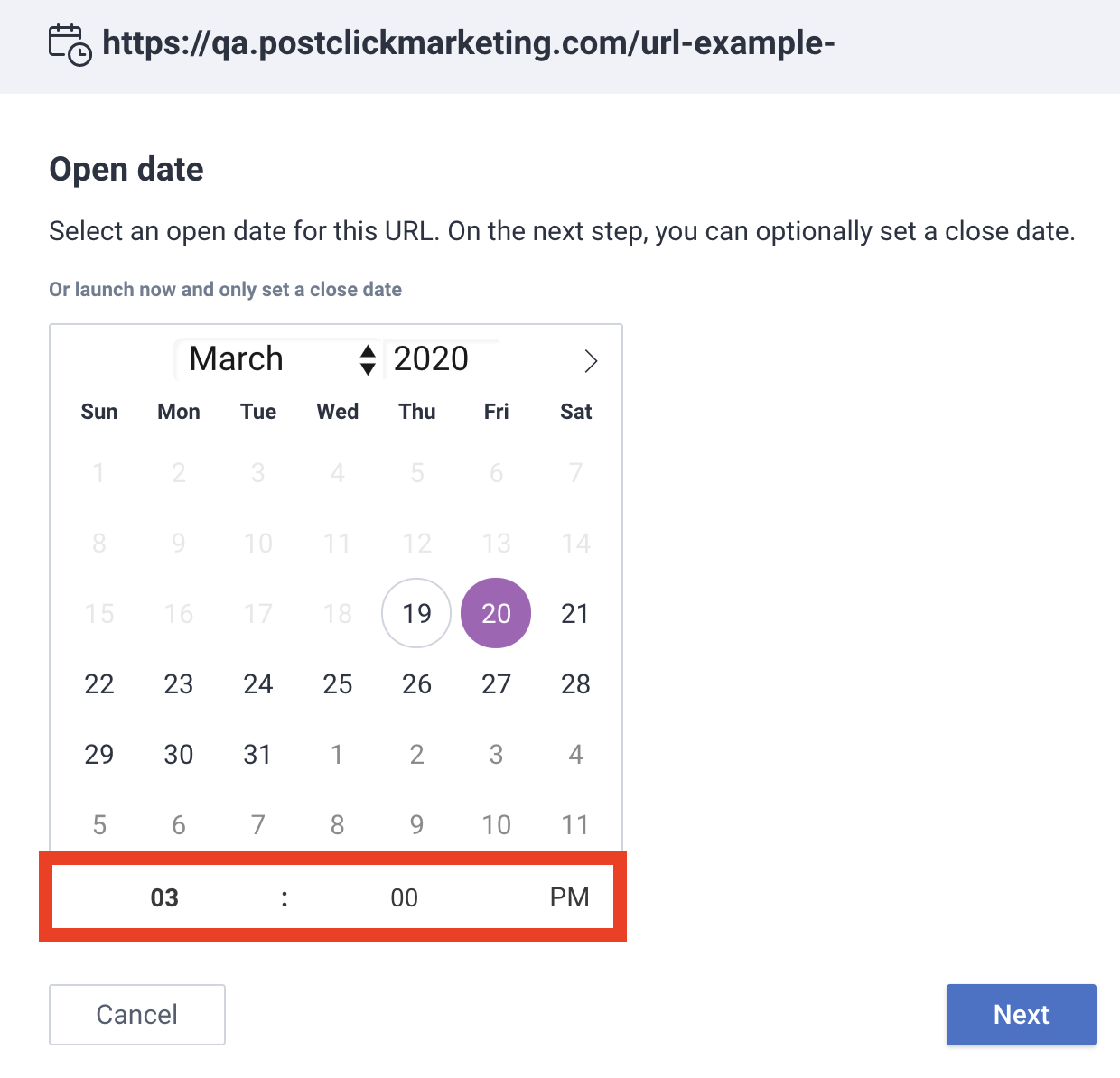Select highlighted March 20 date
1120x1078 pixels.
click(496, 613)
